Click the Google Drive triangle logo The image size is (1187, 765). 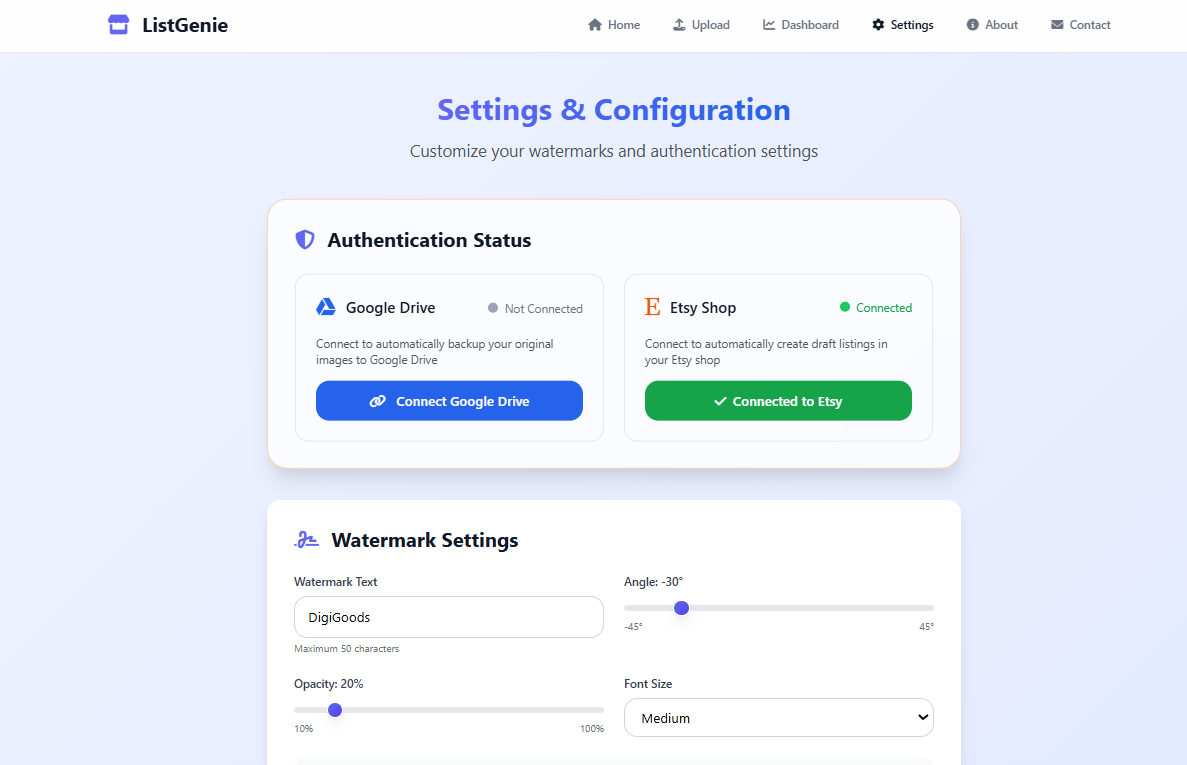326,306
